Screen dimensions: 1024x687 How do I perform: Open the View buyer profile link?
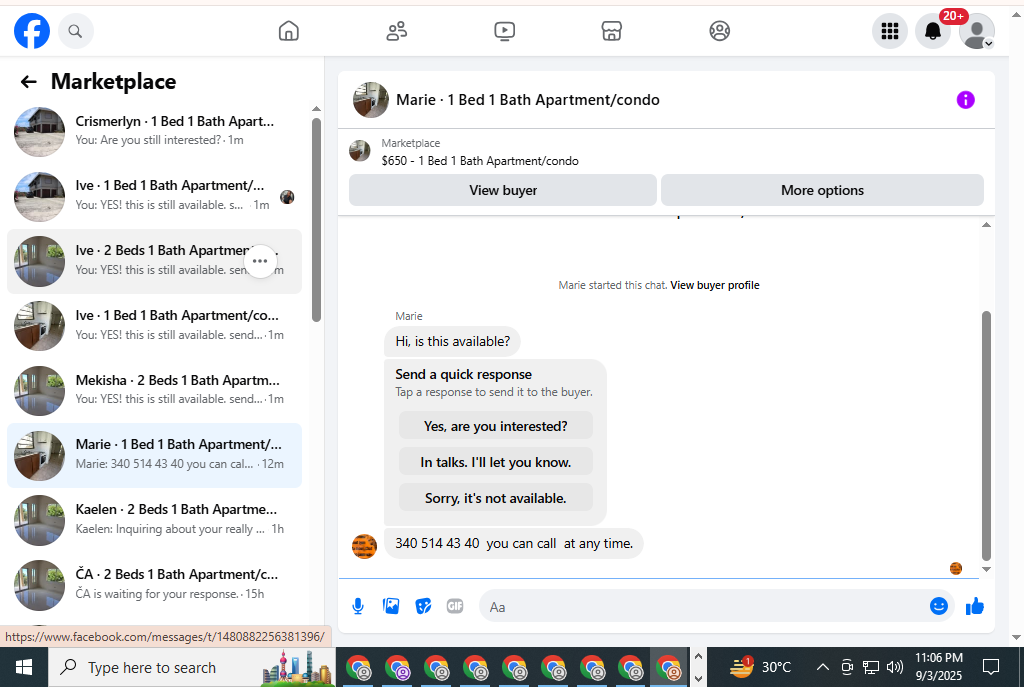pyautogui.click(x=714, y=285)
